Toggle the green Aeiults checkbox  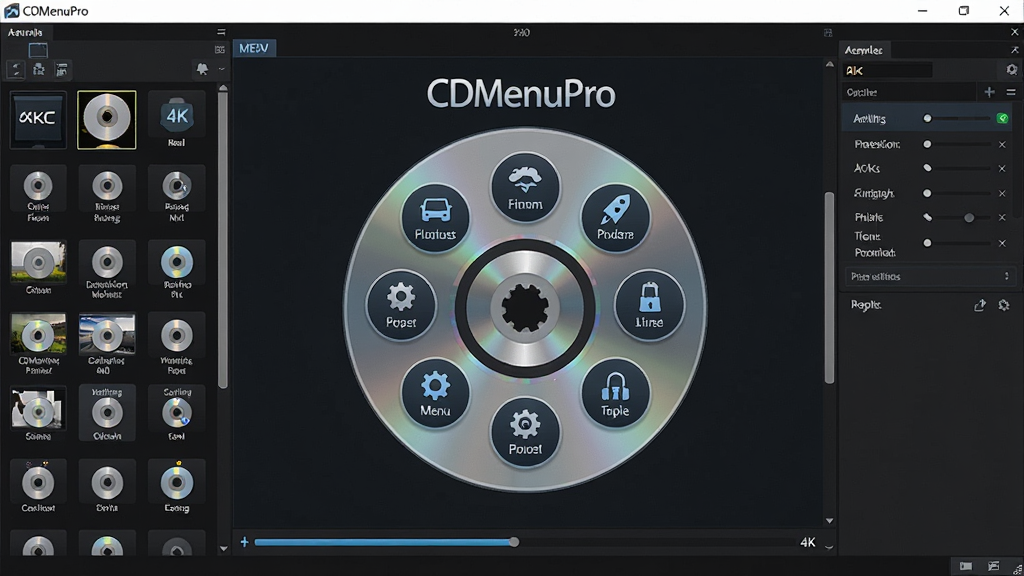coord(1002,118)
